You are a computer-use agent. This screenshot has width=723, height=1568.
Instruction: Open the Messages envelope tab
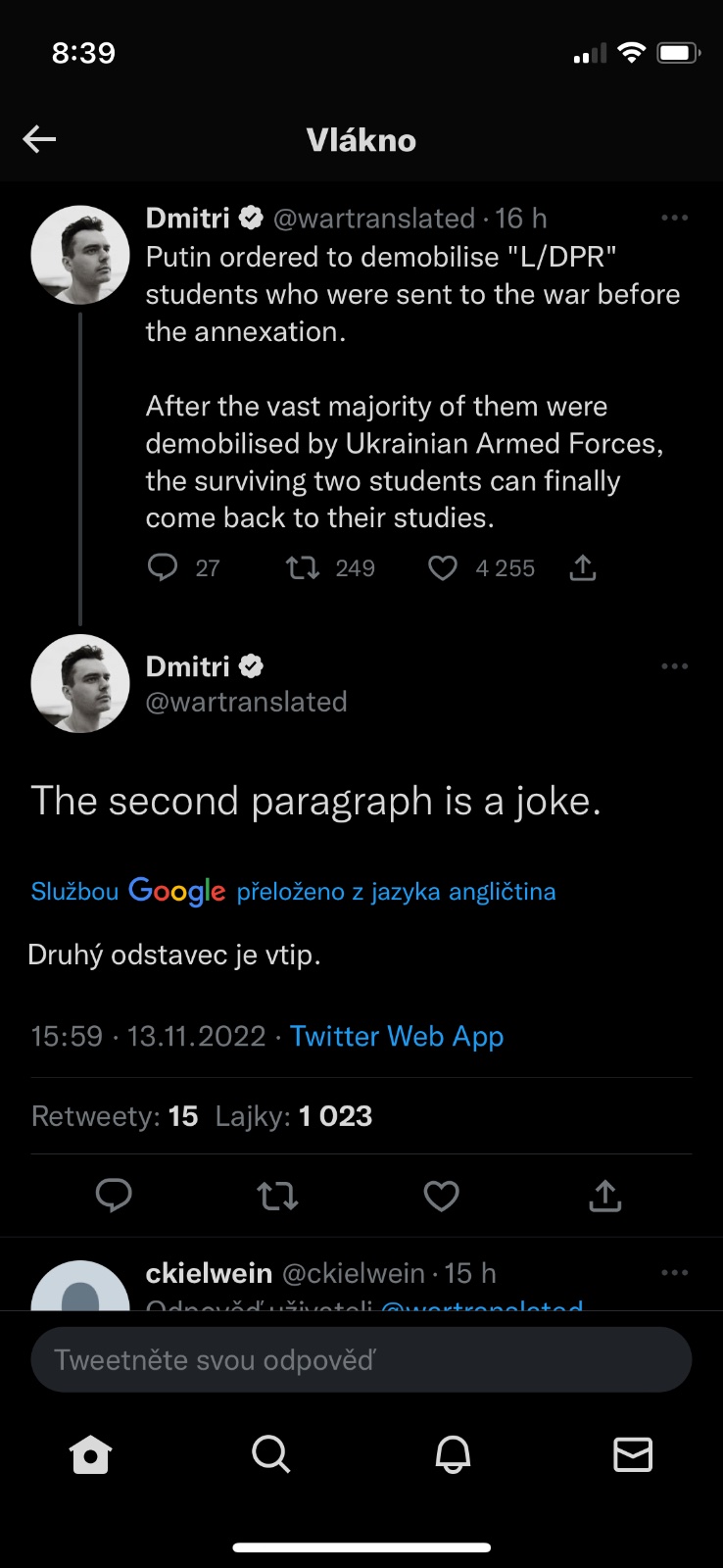coord(633,1454)
